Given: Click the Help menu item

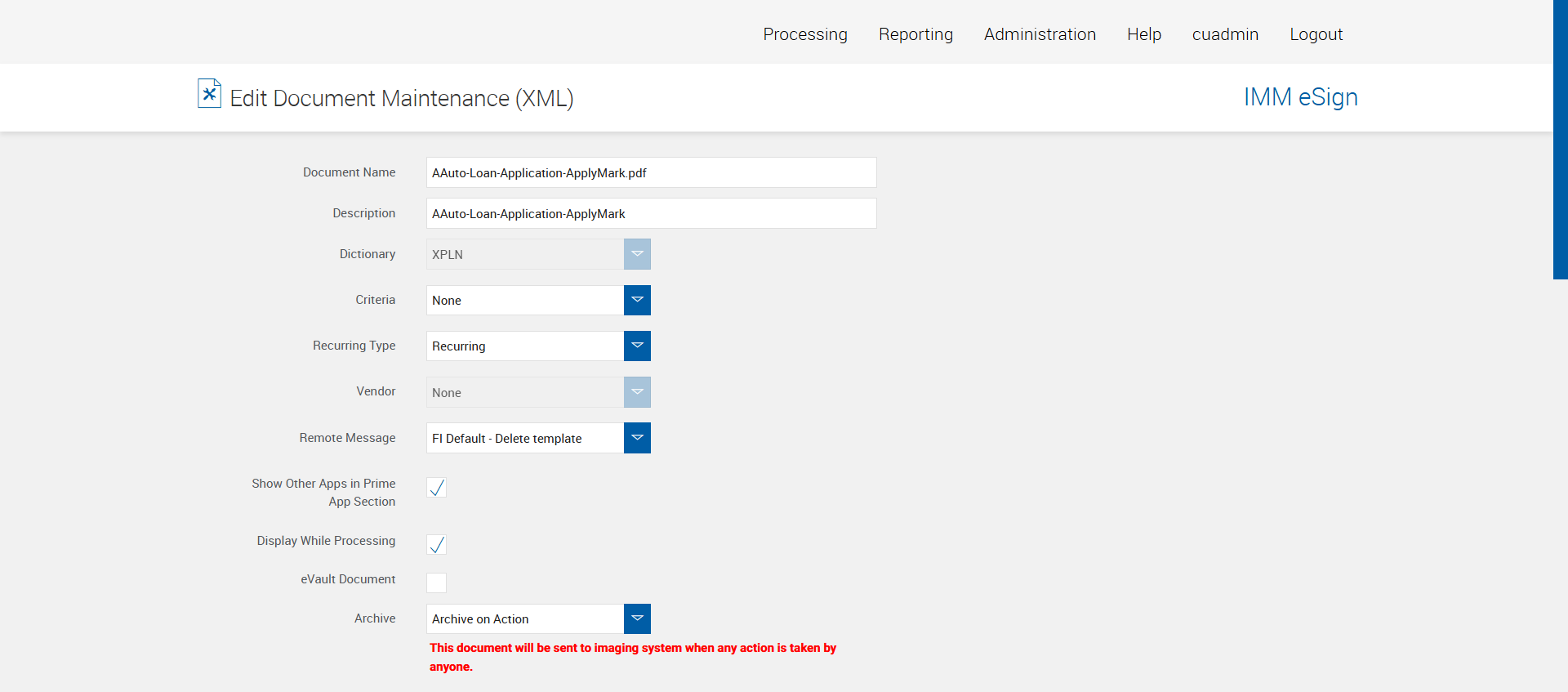Looking at the screenshot, I should pyautogui.click(x=1144, y=34).
